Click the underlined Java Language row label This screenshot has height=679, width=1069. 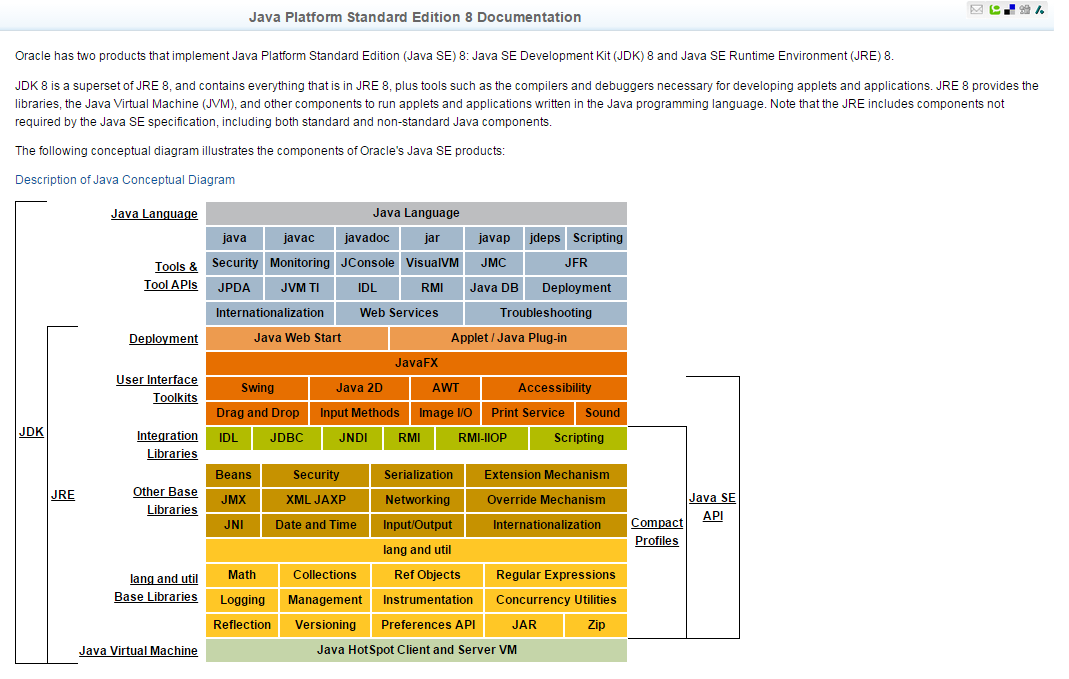click(x=154, y=213)
